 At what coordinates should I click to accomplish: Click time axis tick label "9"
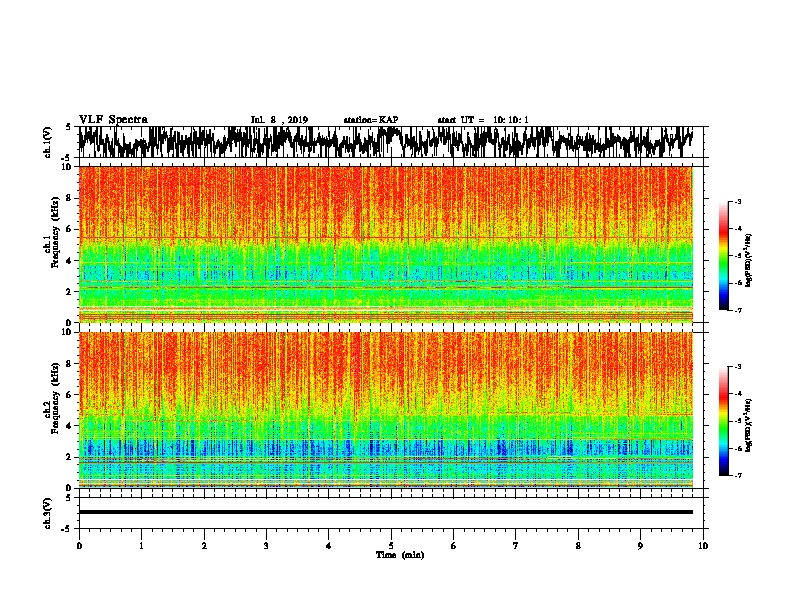click(640, 546)
